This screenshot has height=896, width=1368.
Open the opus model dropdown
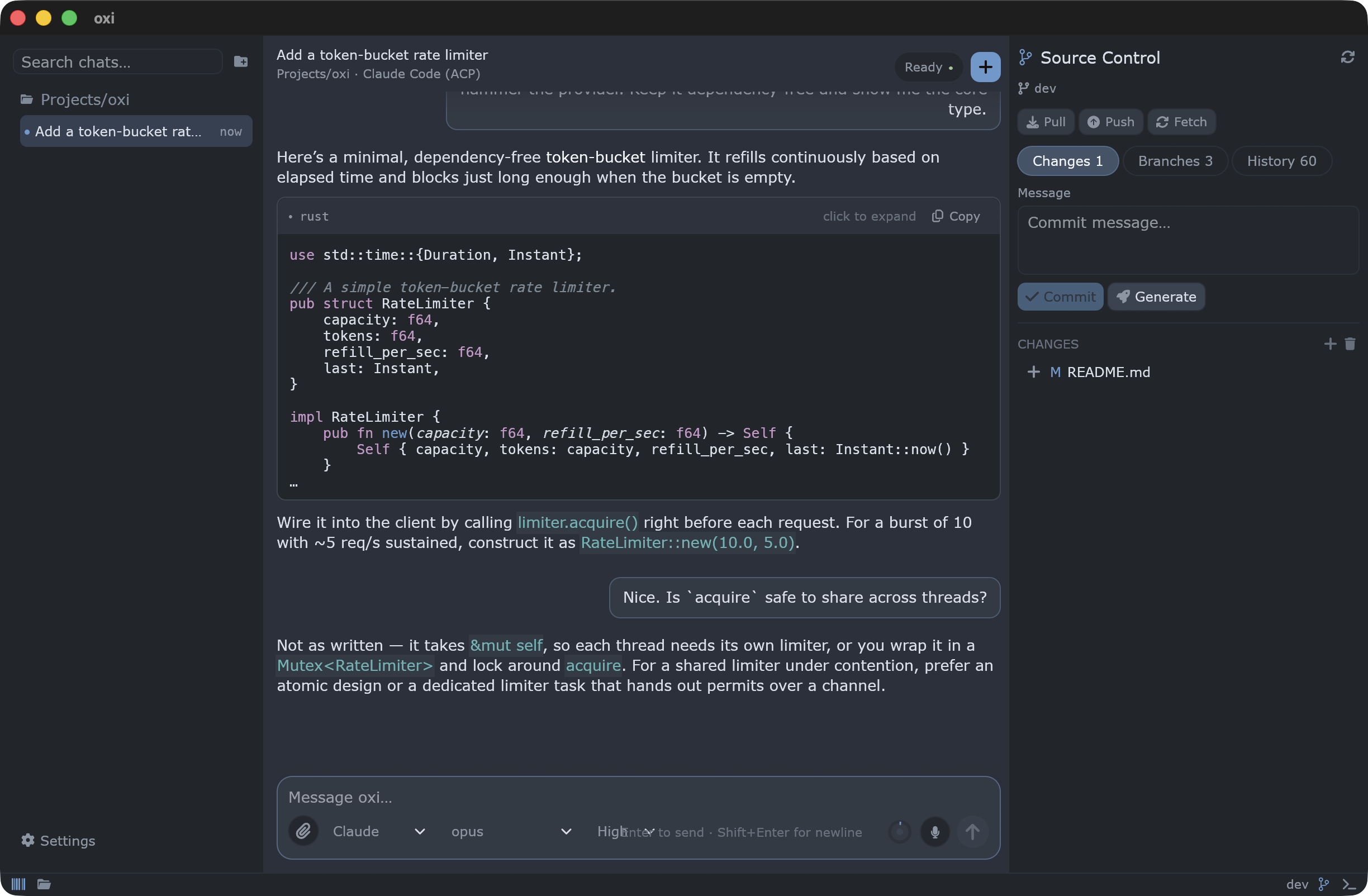tap(511, 831)
